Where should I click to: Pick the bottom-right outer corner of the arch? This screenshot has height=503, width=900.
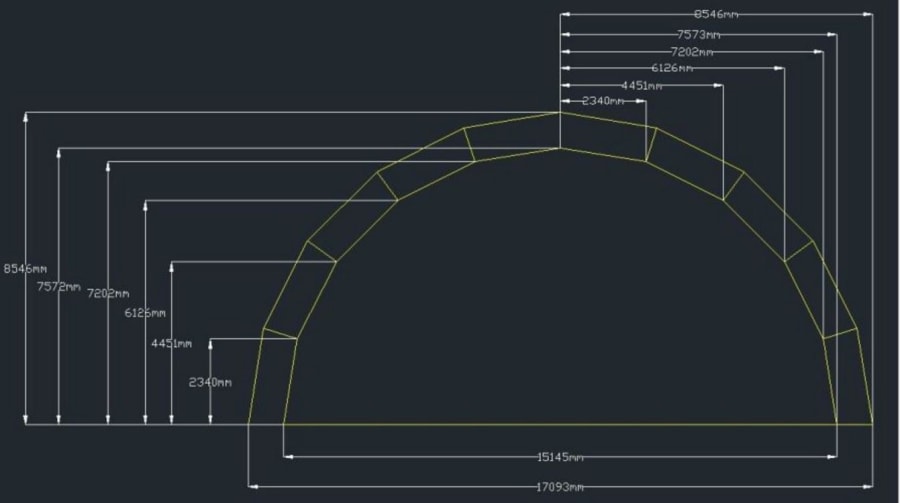pos(872,424)
